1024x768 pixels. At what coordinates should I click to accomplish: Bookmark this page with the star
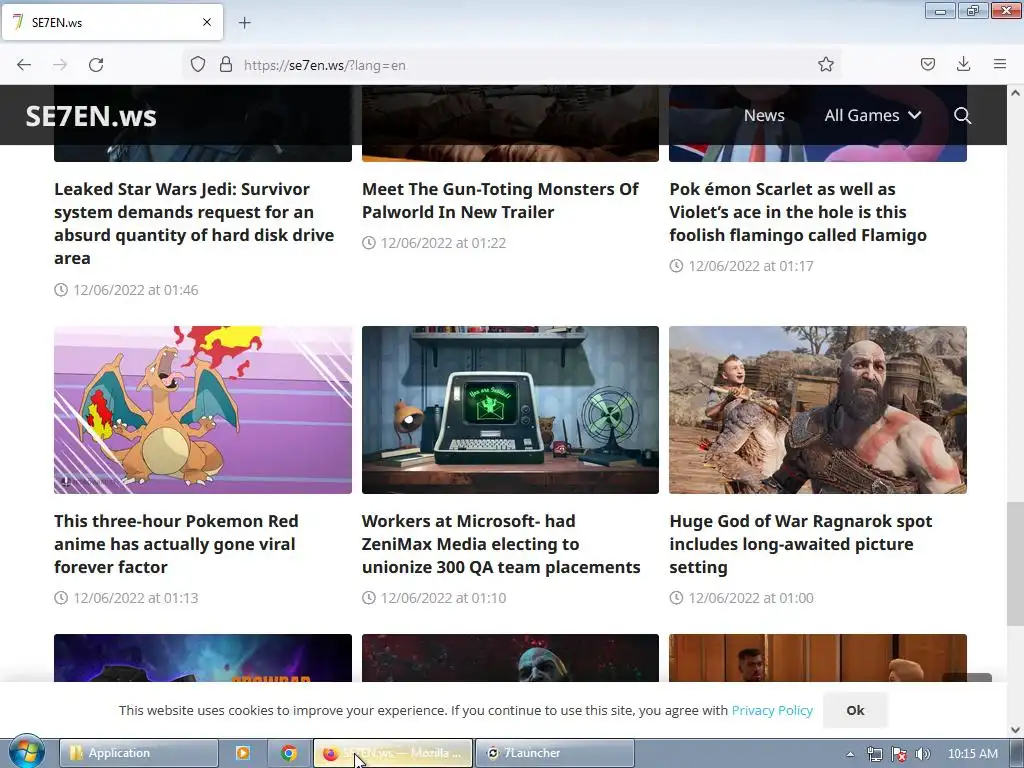[825, 65]
